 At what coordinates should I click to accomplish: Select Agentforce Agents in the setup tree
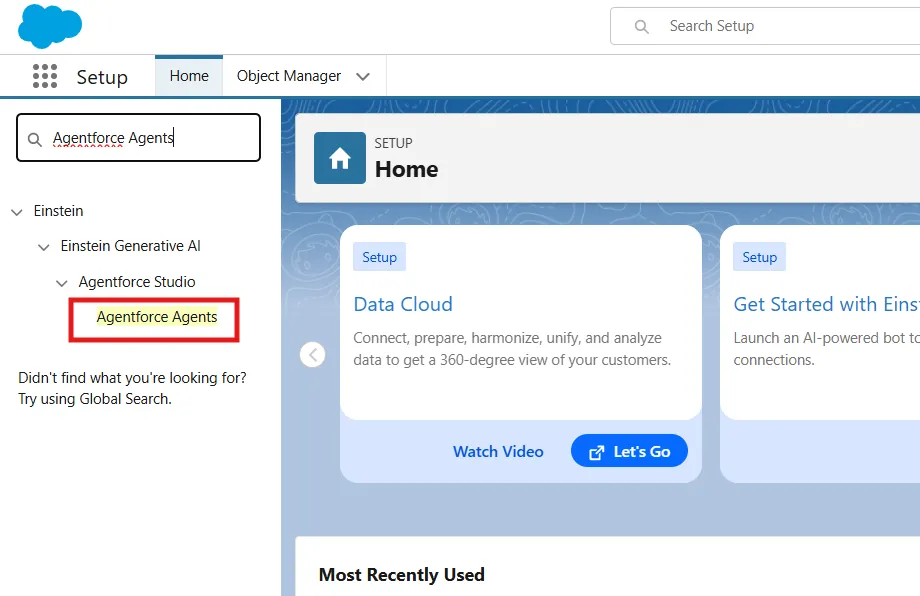157,317
